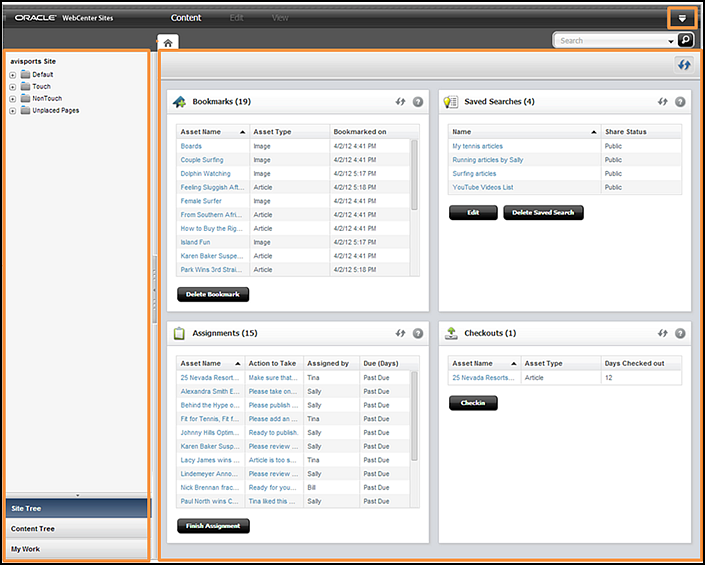This screenshot has width=705, height=565.
Task: Sort Assignments by Asset Name column
Action: pyautogui.click(x=210, y=363)
